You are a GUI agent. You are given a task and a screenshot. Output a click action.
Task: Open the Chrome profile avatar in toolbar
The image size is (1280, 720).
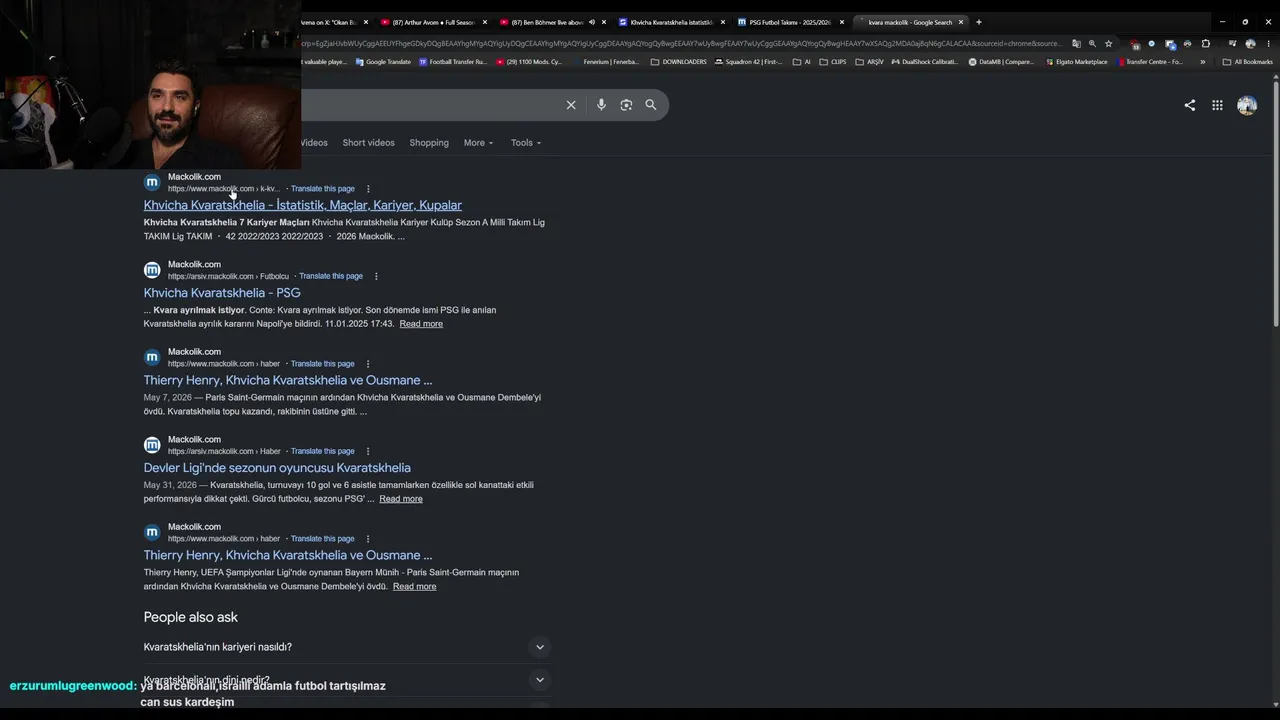click(1250, 44)
